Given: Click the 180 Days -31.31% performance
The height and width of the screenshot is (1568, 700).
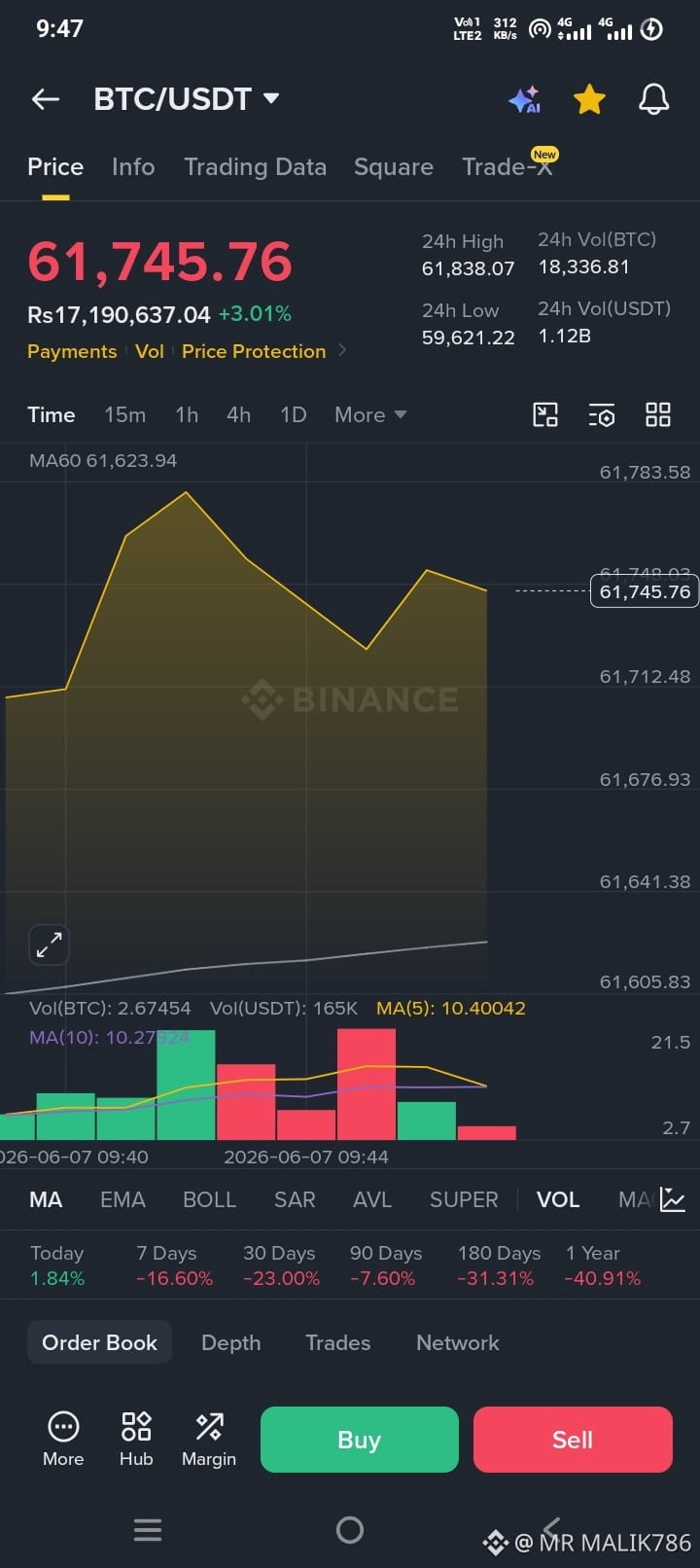Looking at the screenshot, I should pos(499,1265).
